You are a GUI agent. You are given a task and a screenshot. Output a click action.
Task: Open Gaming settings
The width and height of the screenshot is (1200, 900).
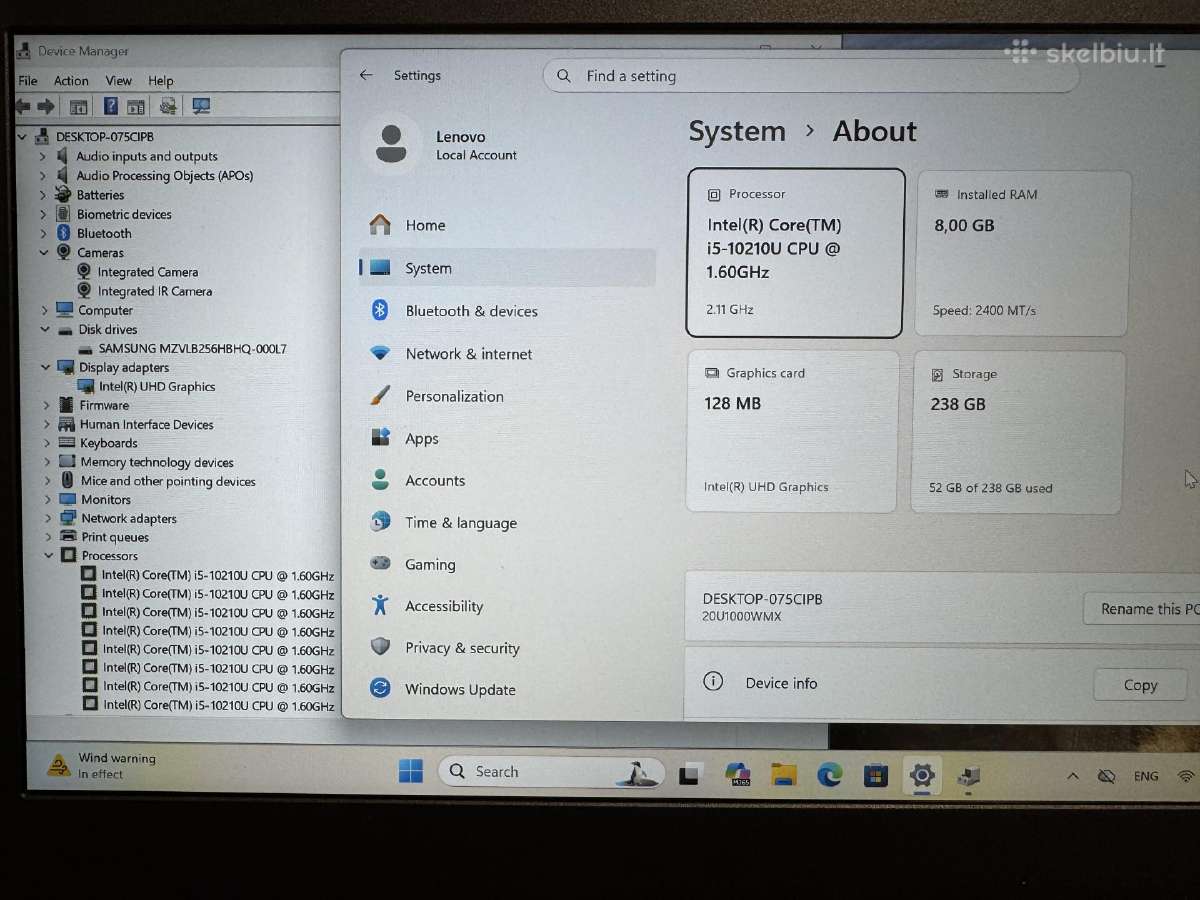(x=507, y=564)
